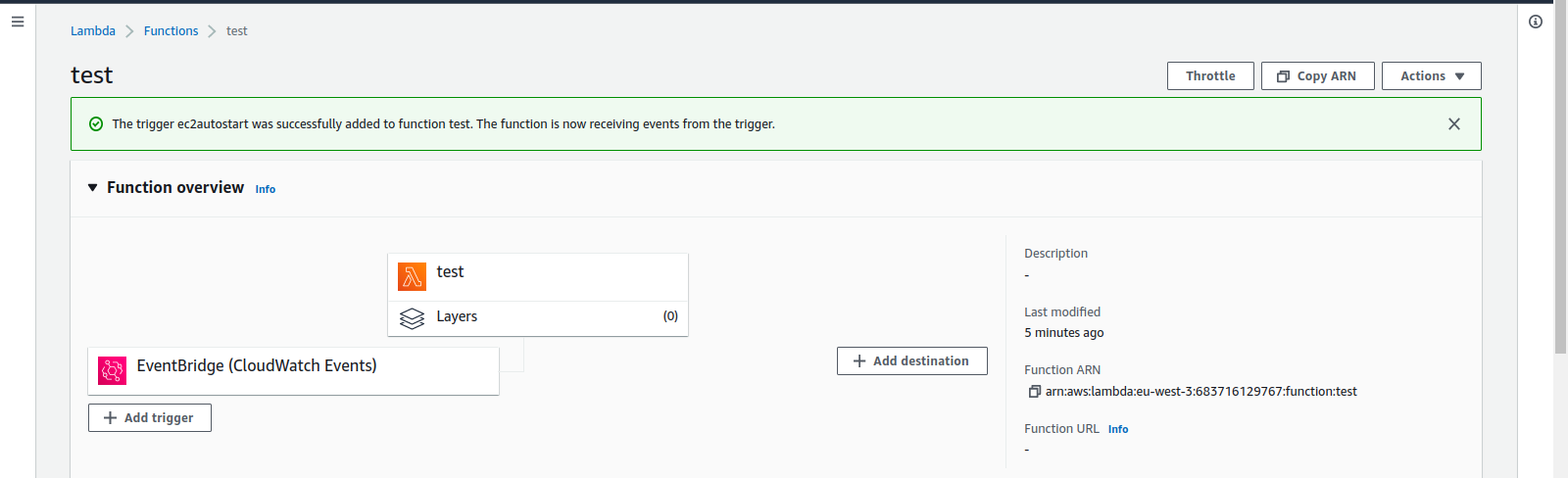Click Add destination button
This screenshot has width=1568, height=478.
[x=912, y=361]
